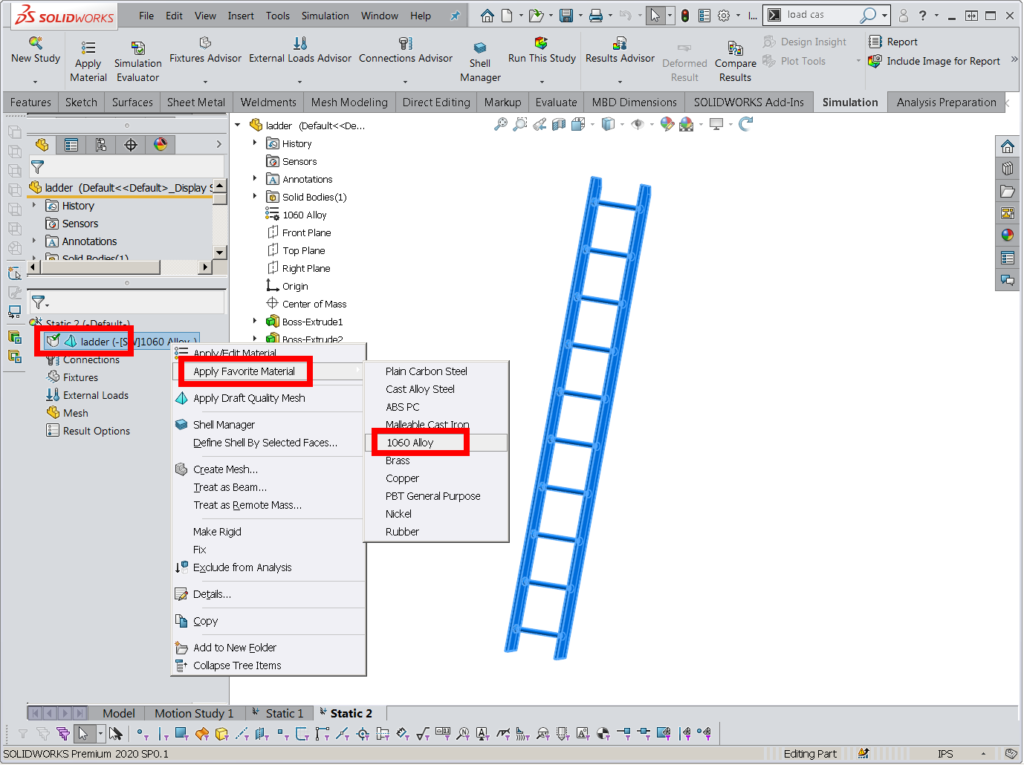Image resolution: width=1024 pixels, height=765 pixels.
Task: Expand Annotations in the flyout tree
Action: point(255,178)
